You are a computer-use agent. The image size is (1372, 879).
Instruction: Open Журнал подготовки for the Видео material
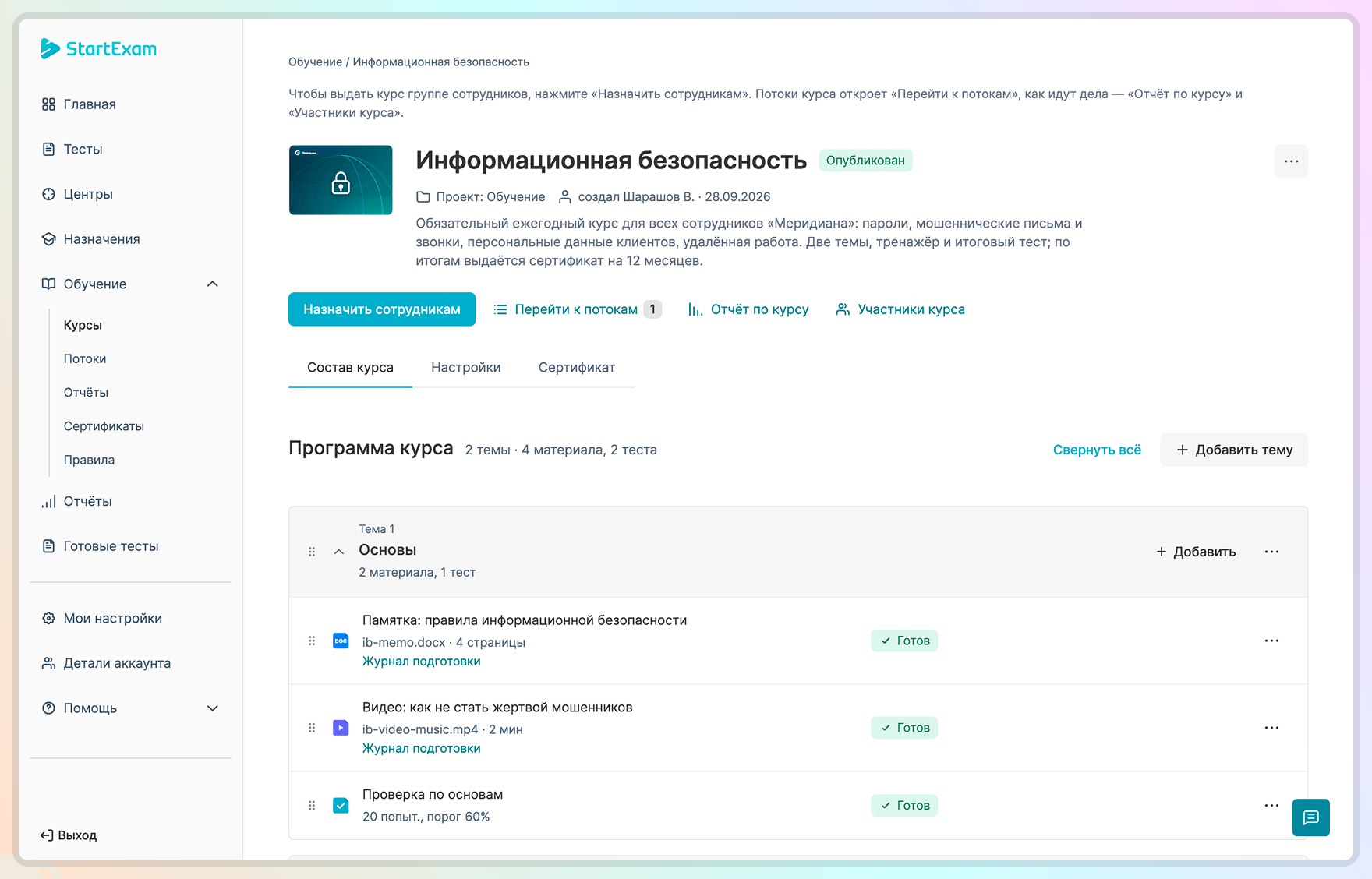(x=421, y=749)
